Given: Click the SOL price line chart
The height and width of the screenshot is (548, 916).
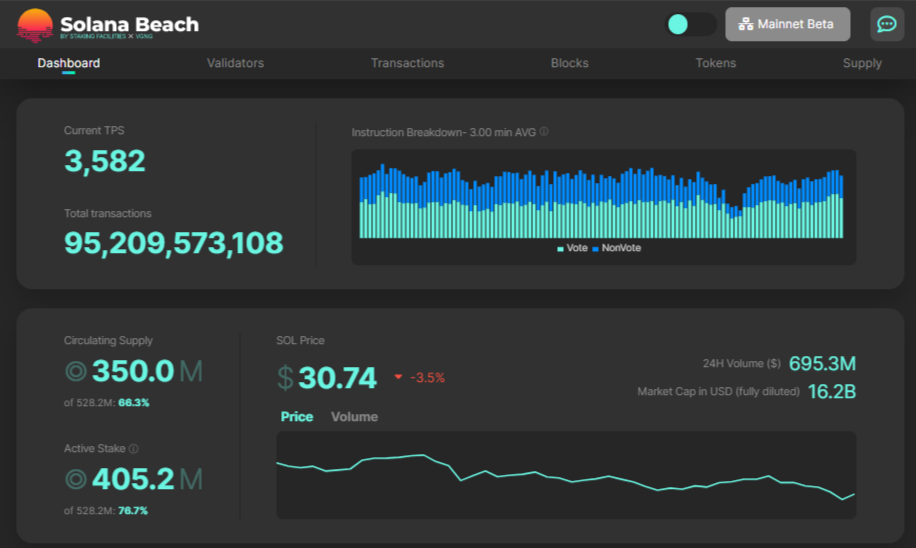Looking at the screenshot, I should point(566,476).
